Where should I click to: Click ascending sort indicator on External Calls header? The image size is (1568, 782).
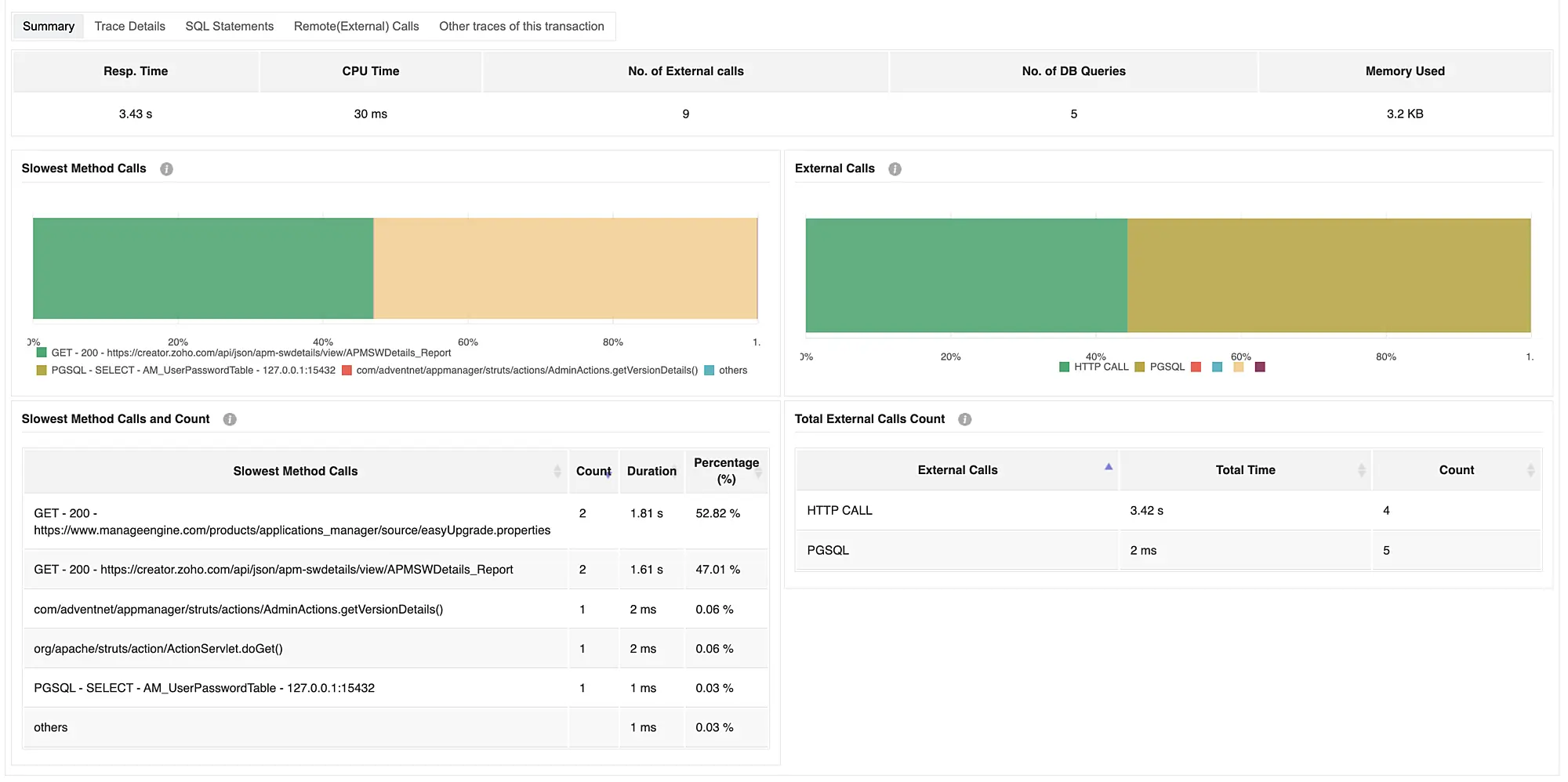(x=1109, y=465)
